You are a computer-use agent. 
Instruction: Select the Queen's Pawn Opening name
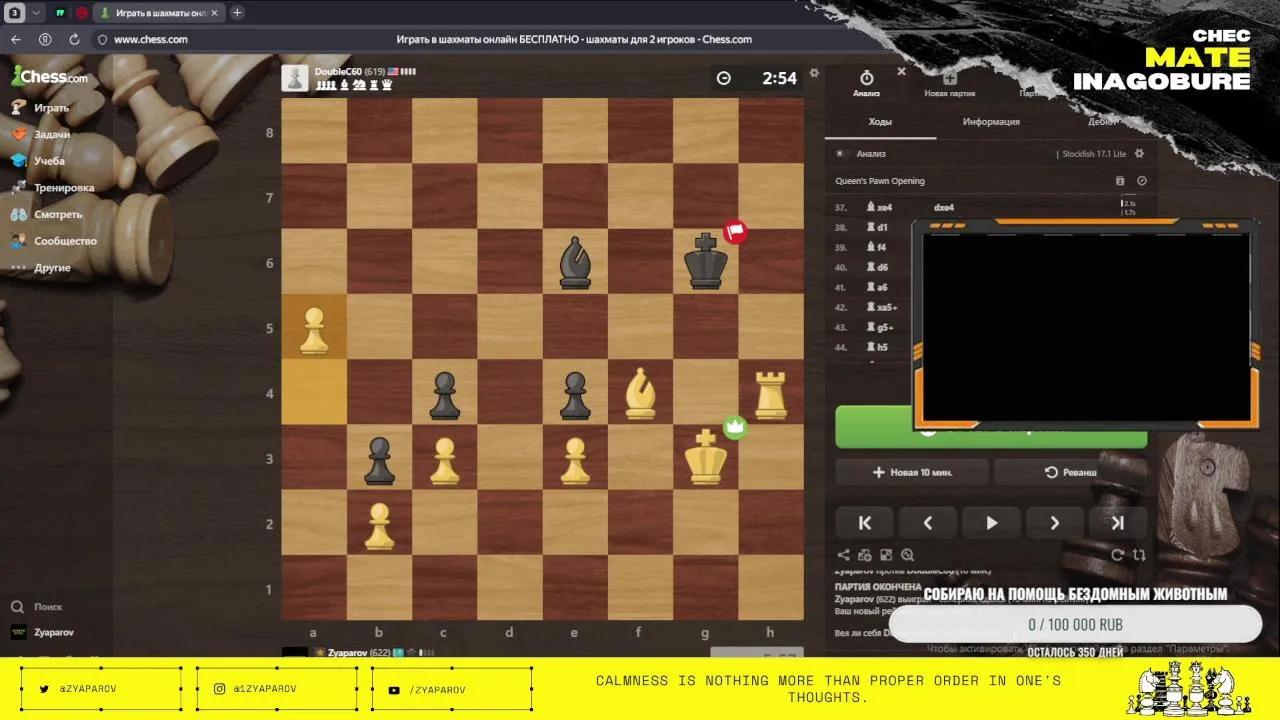[x=880, y=181]
